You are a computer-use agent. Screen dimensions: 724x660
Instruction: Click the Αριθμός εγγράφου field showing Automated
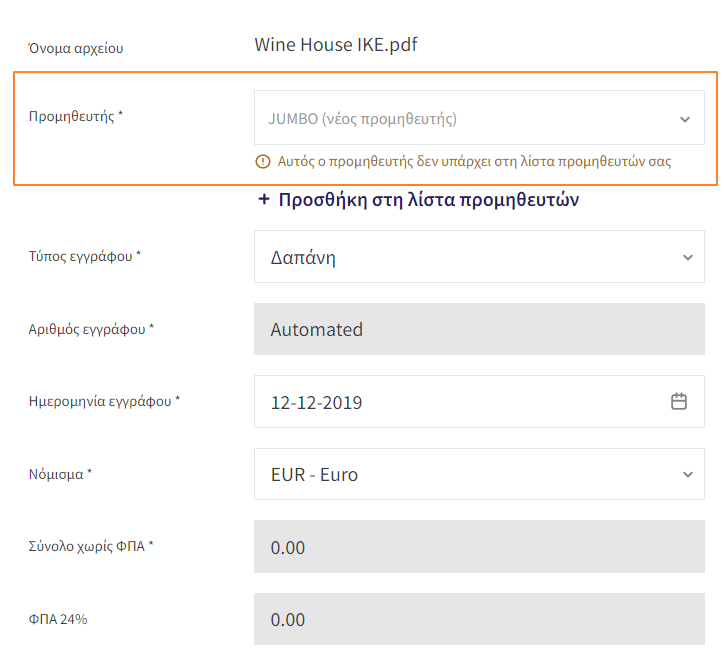click(479, 329)
